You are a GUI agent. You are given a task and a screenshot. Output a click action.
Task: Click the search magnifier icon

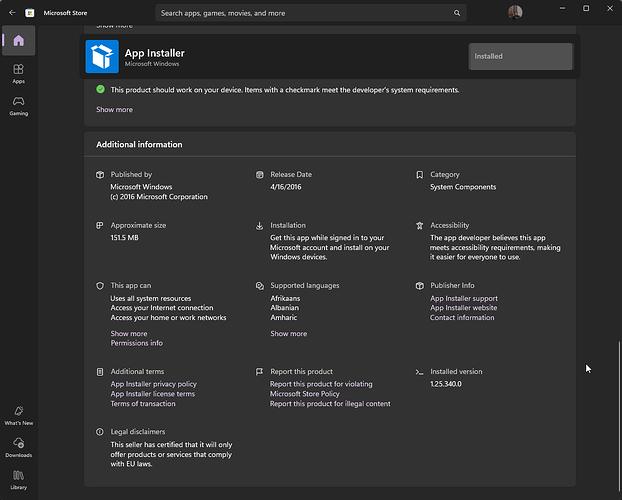(x=457, y=13)
